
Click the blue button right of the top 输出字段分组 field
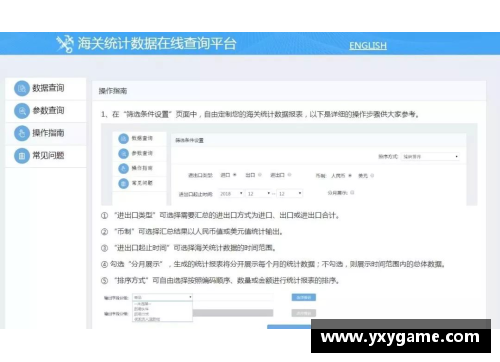tap(304, 297)
